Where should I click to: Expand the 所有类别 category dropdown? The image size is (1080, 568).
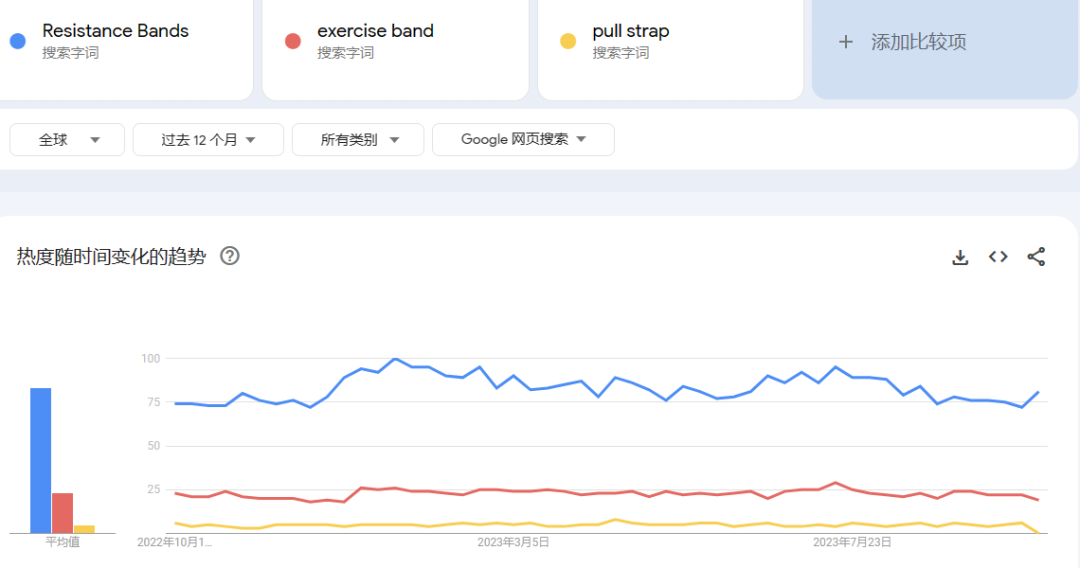358,140
